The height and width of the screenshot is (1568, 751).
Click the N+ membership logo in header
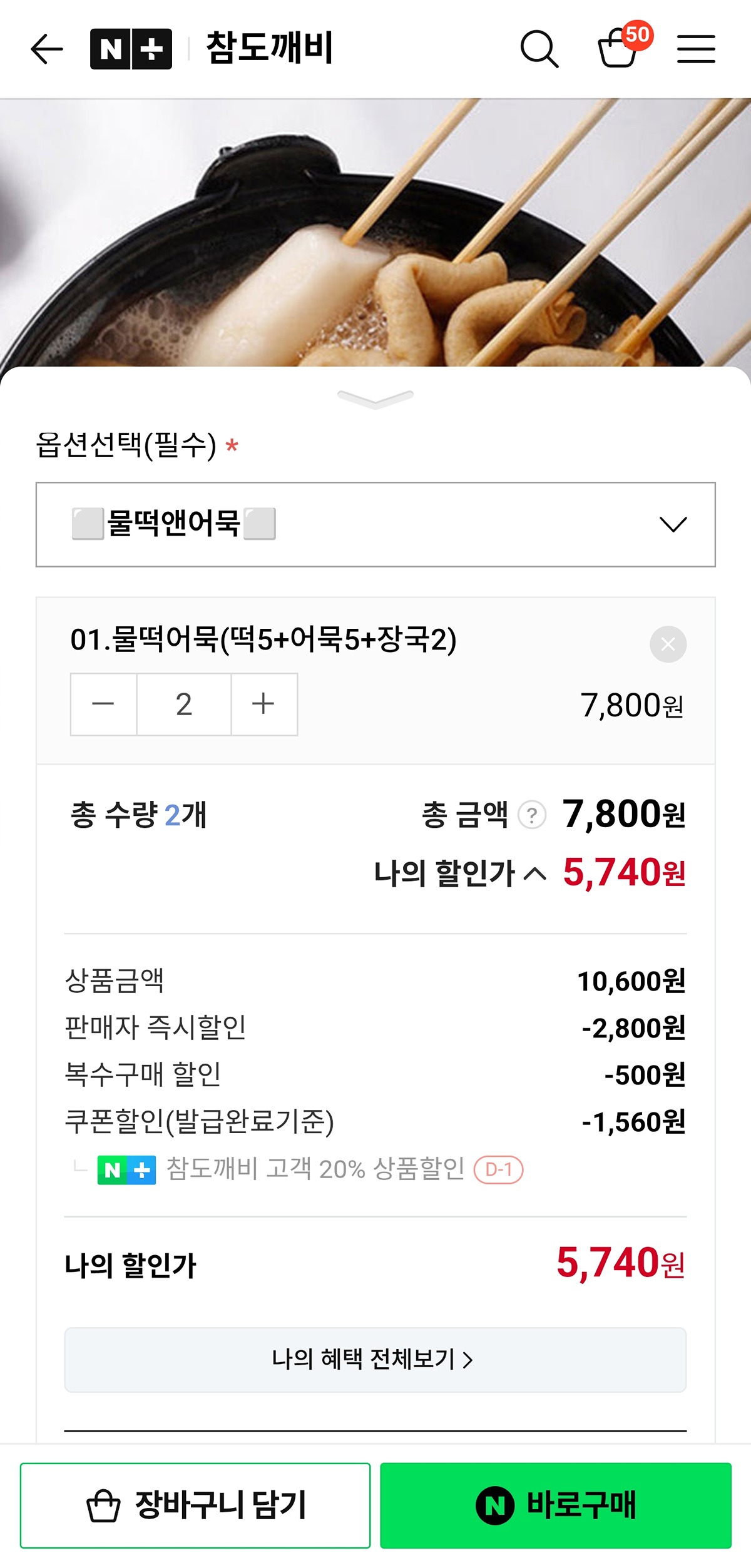[131, 49]
